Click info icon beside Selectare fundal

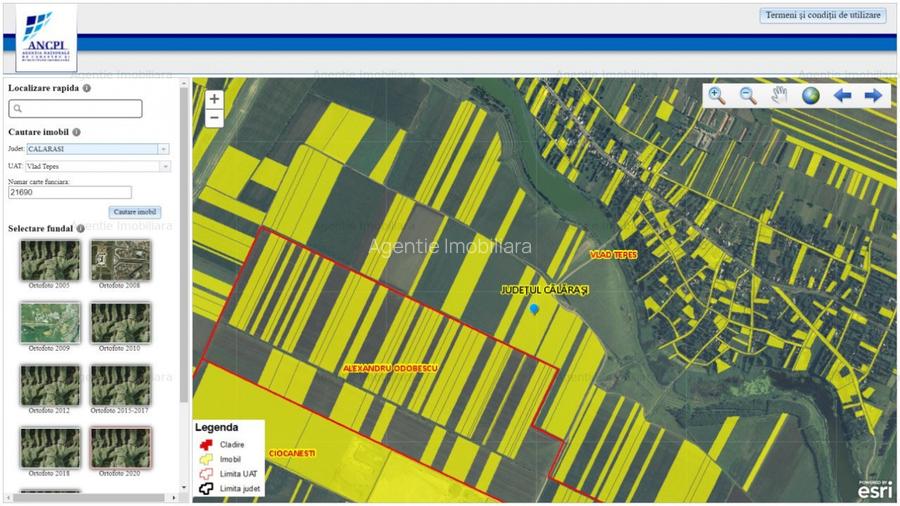tap(80, 228)
